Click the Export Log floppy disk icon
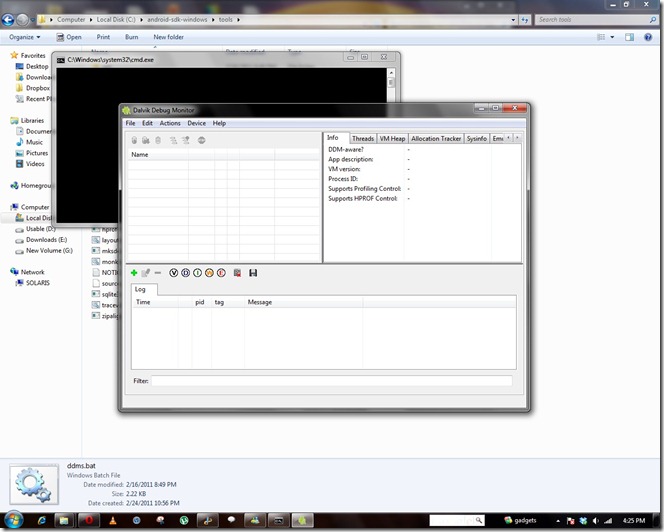The width and height of the screenshot is (664, 532). pyautogui.click(x=253, y=273)
